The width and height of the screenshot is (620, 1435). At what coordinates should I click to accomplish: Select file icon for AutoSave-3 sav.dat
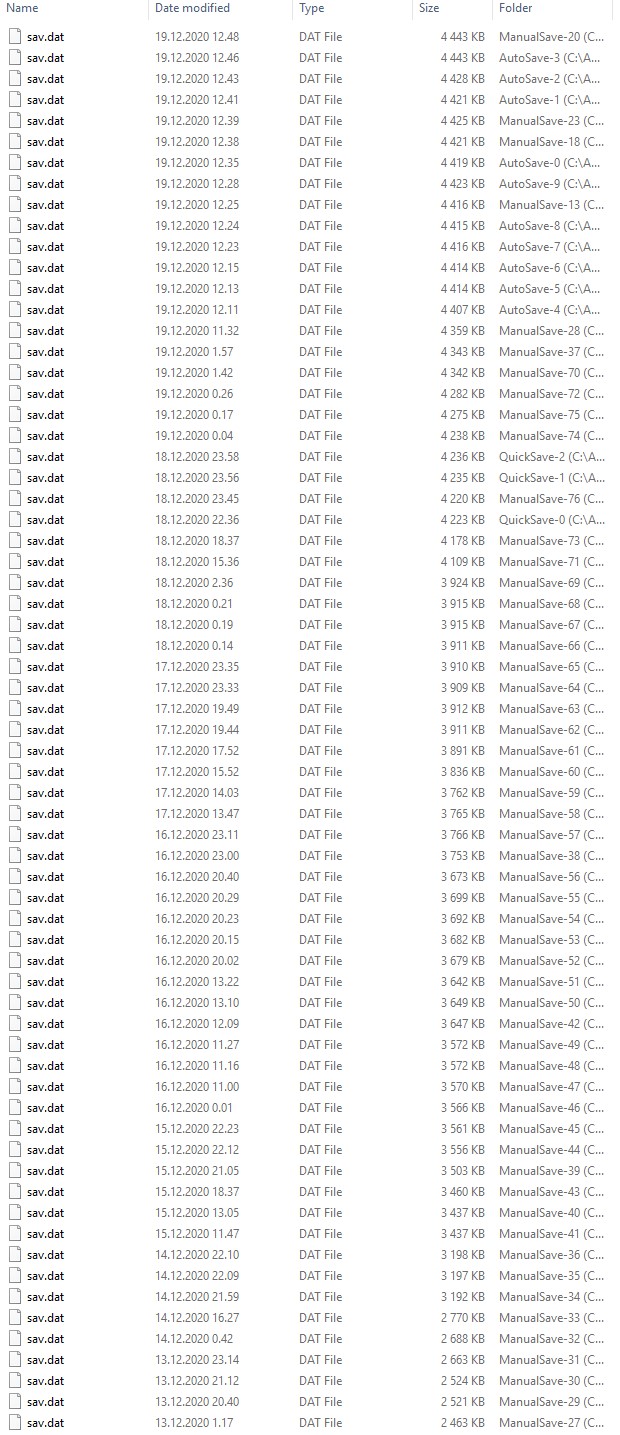point(14,57)
